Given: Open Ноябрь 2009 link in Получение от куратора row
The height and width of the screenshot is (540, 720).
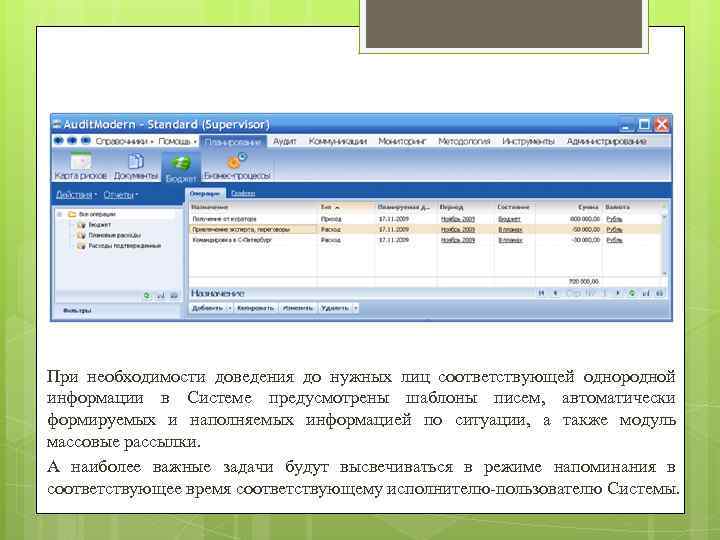Looking at the screenshot, I should (458, 219).
